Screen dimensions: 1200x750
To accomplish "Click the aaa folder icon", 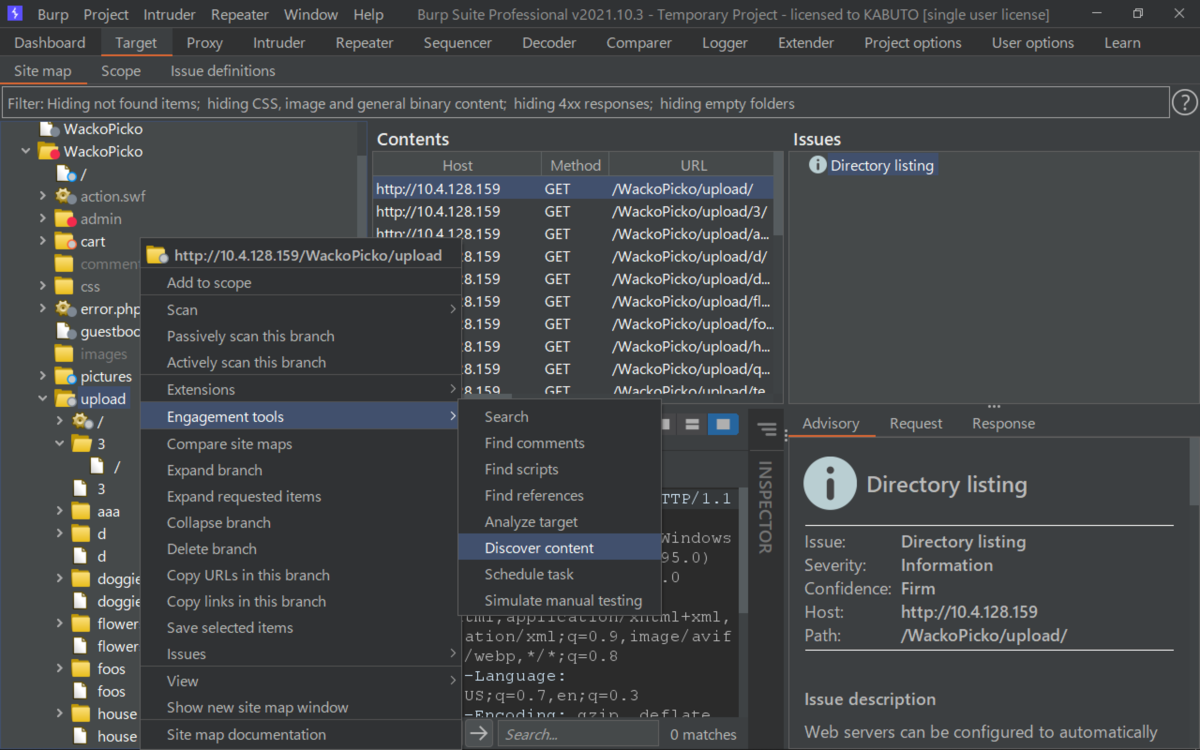I will pyautogui.click(x=81, y=511).
